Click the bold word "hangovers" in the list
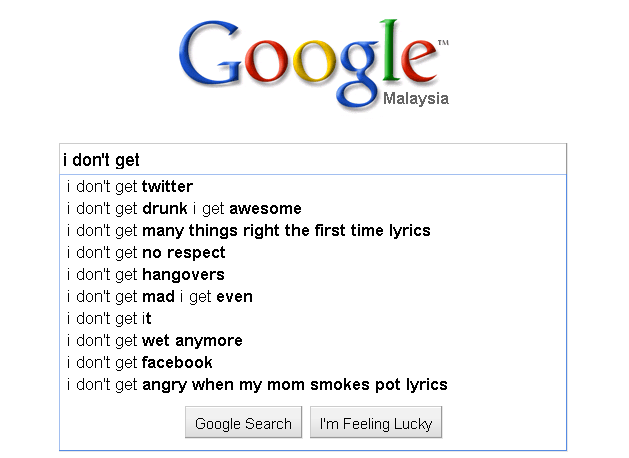The image size is (629, 458). click(183, 275)
